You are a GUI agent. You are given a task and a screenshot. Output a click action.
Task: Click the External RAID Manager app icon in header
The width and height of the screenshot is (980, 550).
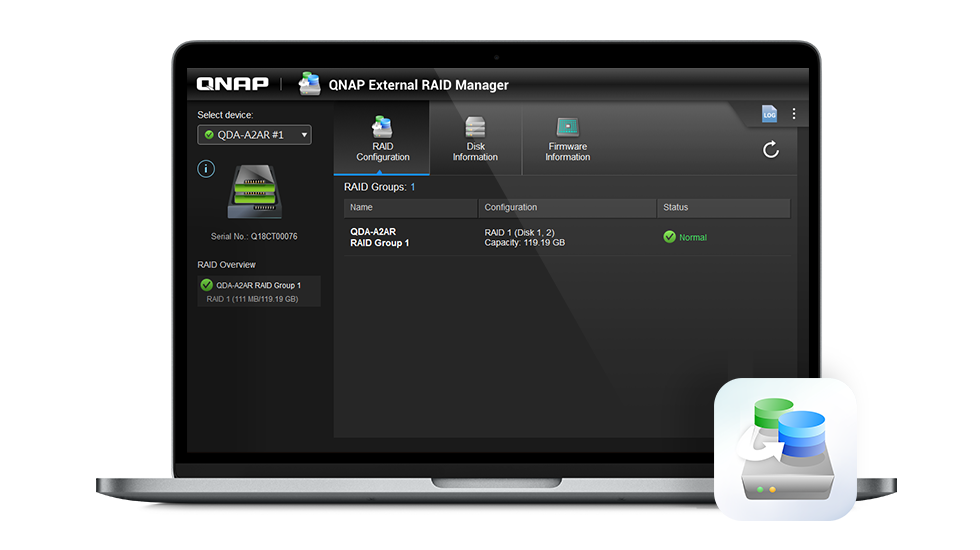pos(309,84)
